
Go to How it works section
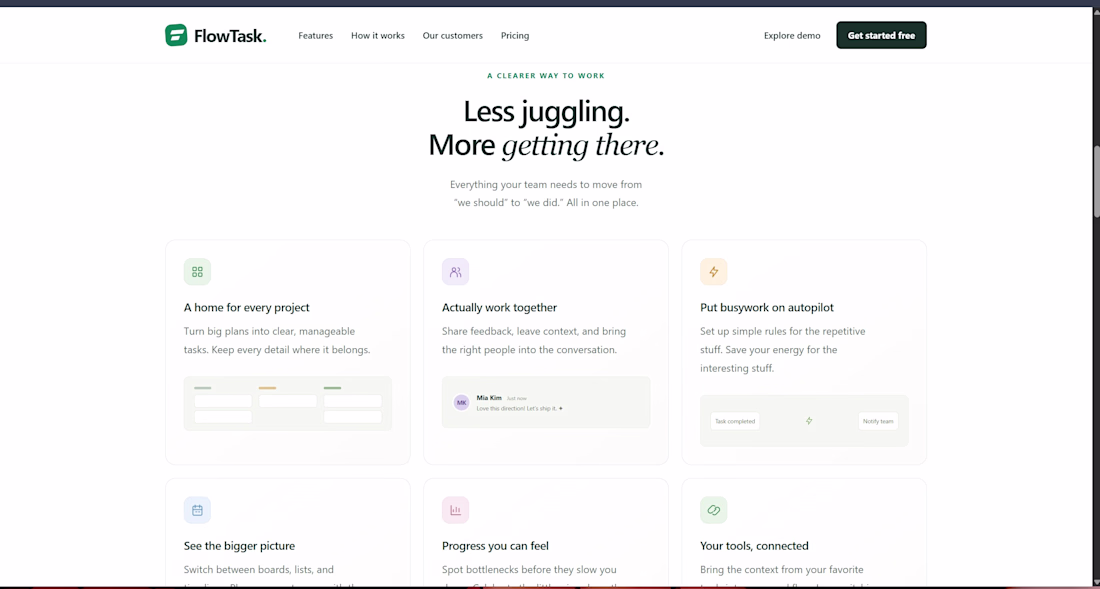point(377,36)
